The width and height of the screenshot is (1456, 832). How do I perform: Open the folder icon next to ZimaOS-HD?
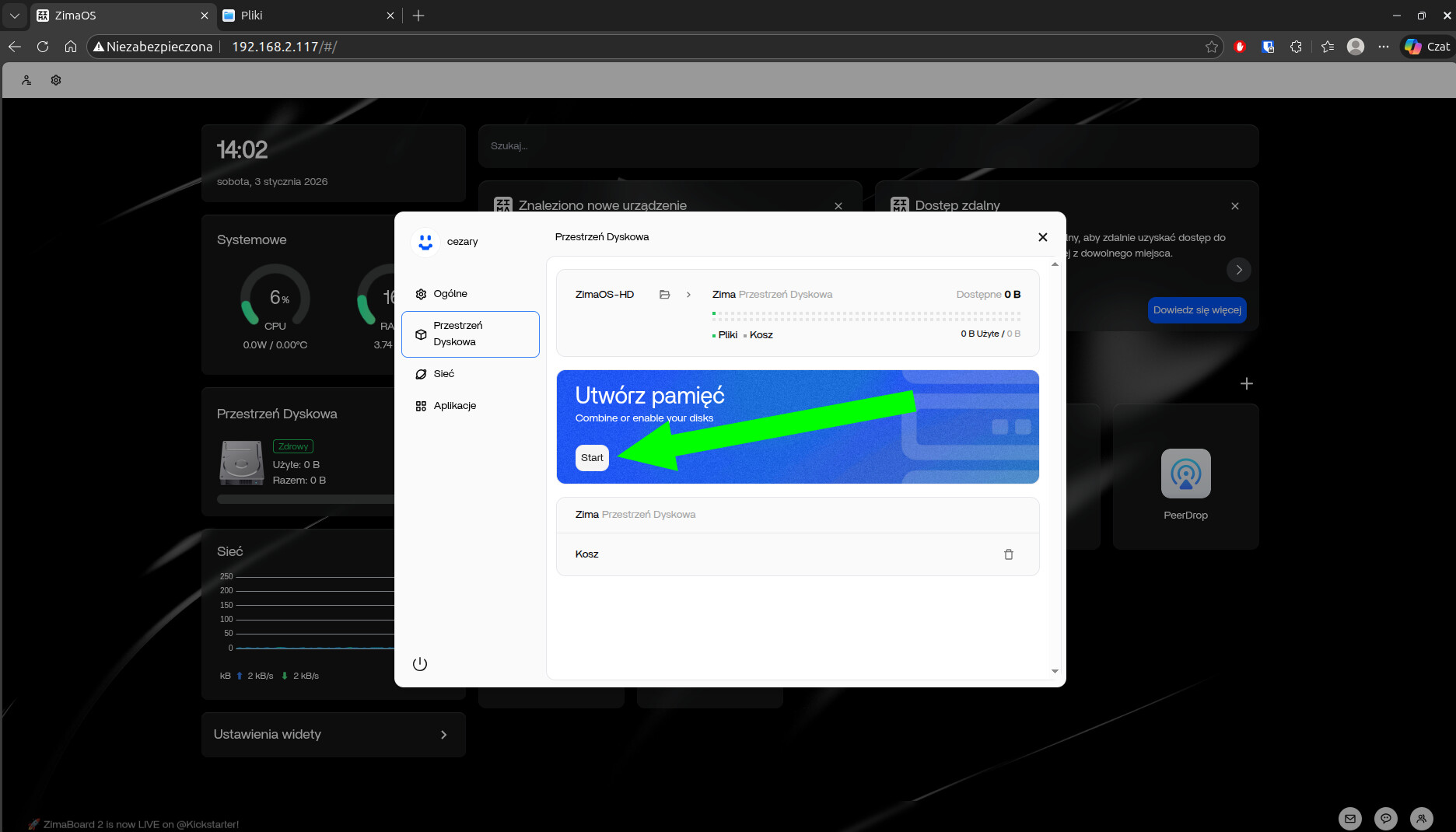pos(664,295)
